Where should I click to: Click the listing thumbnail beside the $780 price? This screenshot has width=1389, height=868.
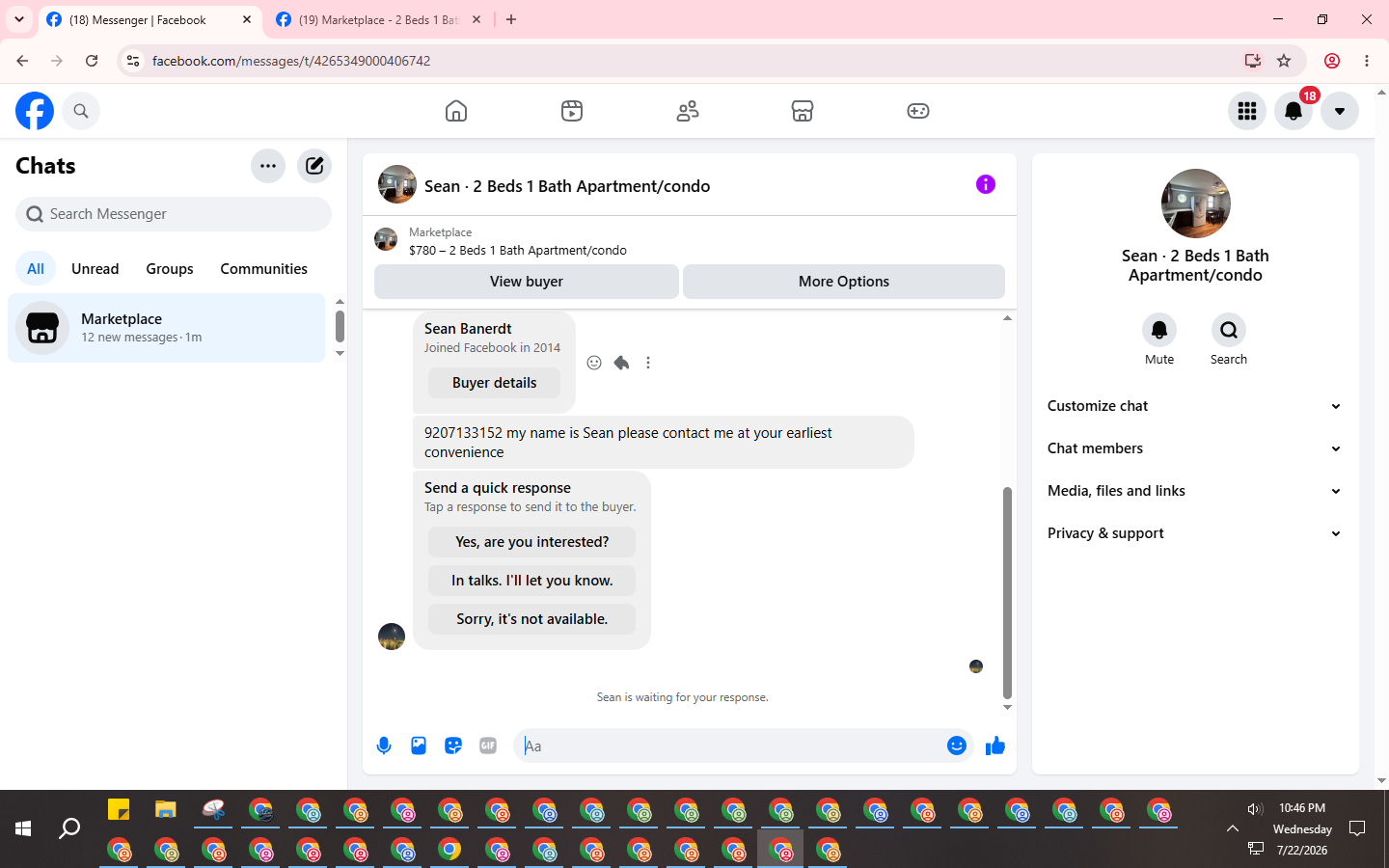coord(386,239)
